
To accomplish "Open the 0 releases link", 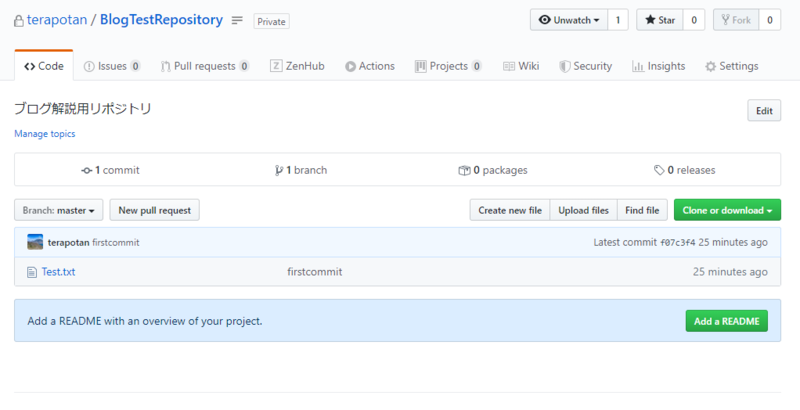I will [685, 170].
